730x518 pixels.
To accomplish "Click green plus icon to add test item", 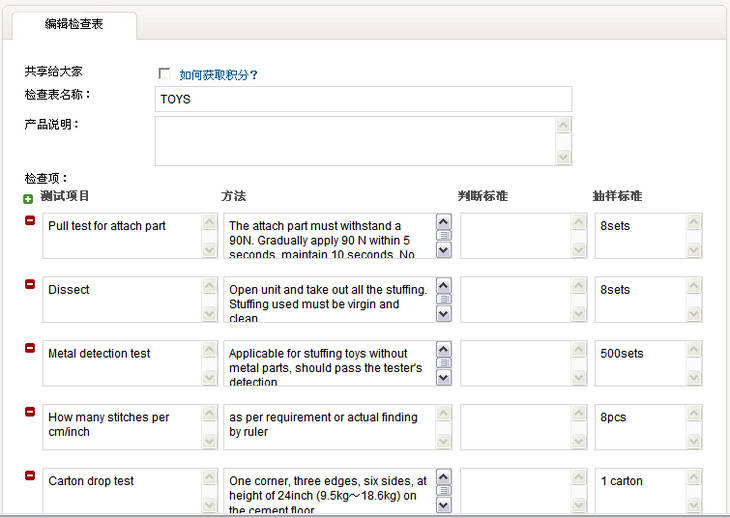I will pos(28,199).
